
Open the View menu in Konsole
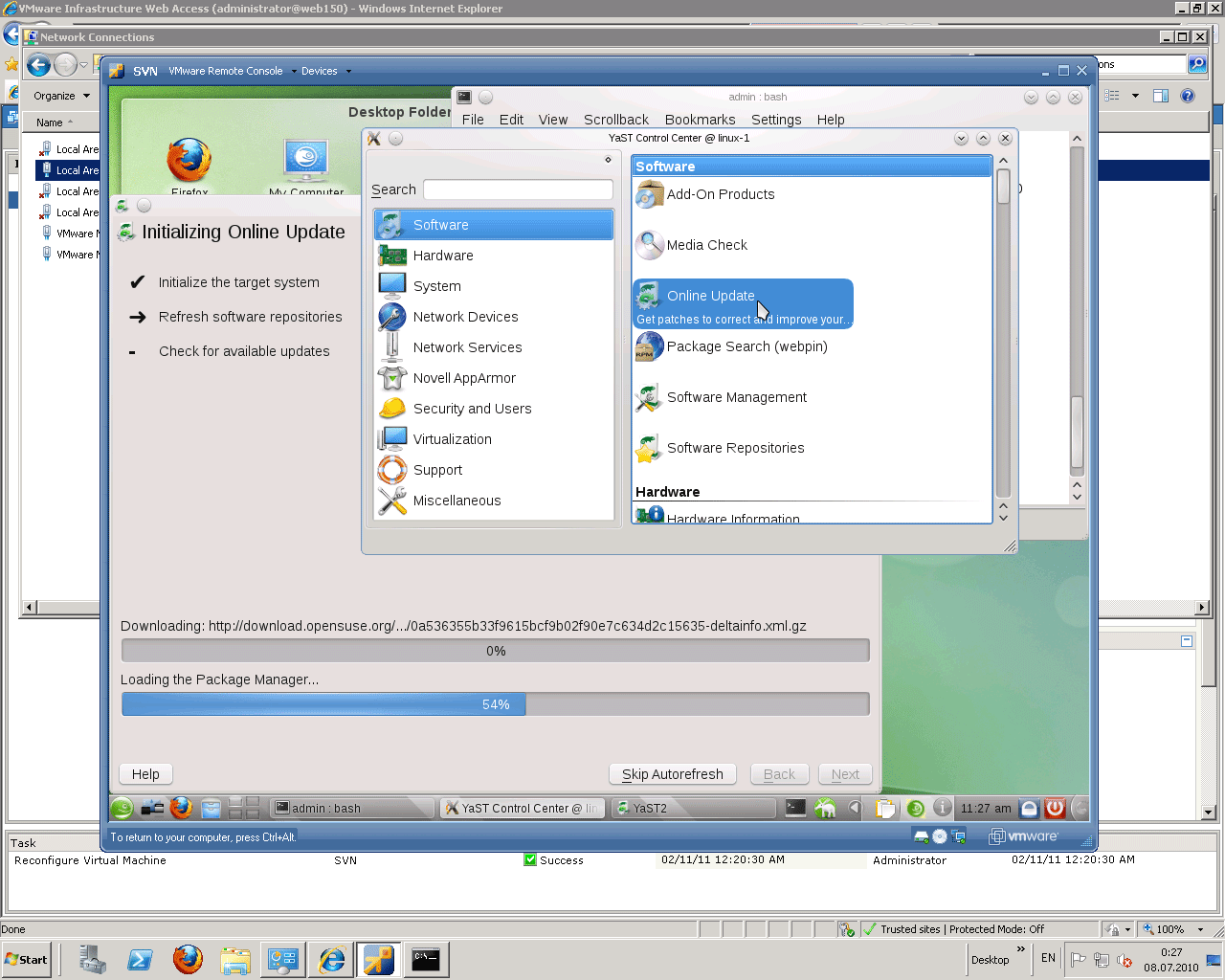tap(553, 120)
